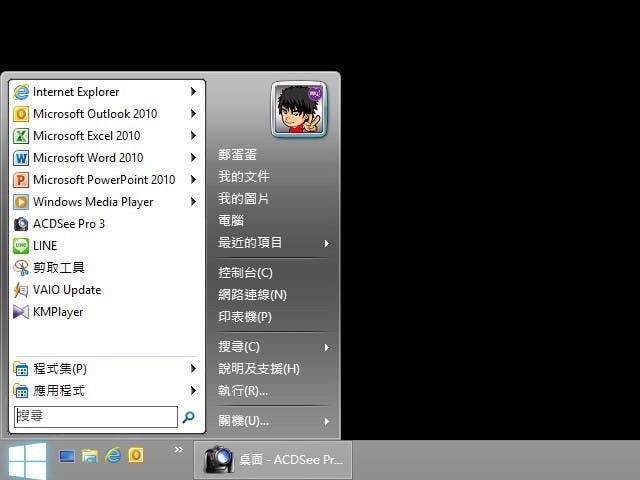Click the VAIO Update icon
This screenshot has height=480, width=640.
21,290
